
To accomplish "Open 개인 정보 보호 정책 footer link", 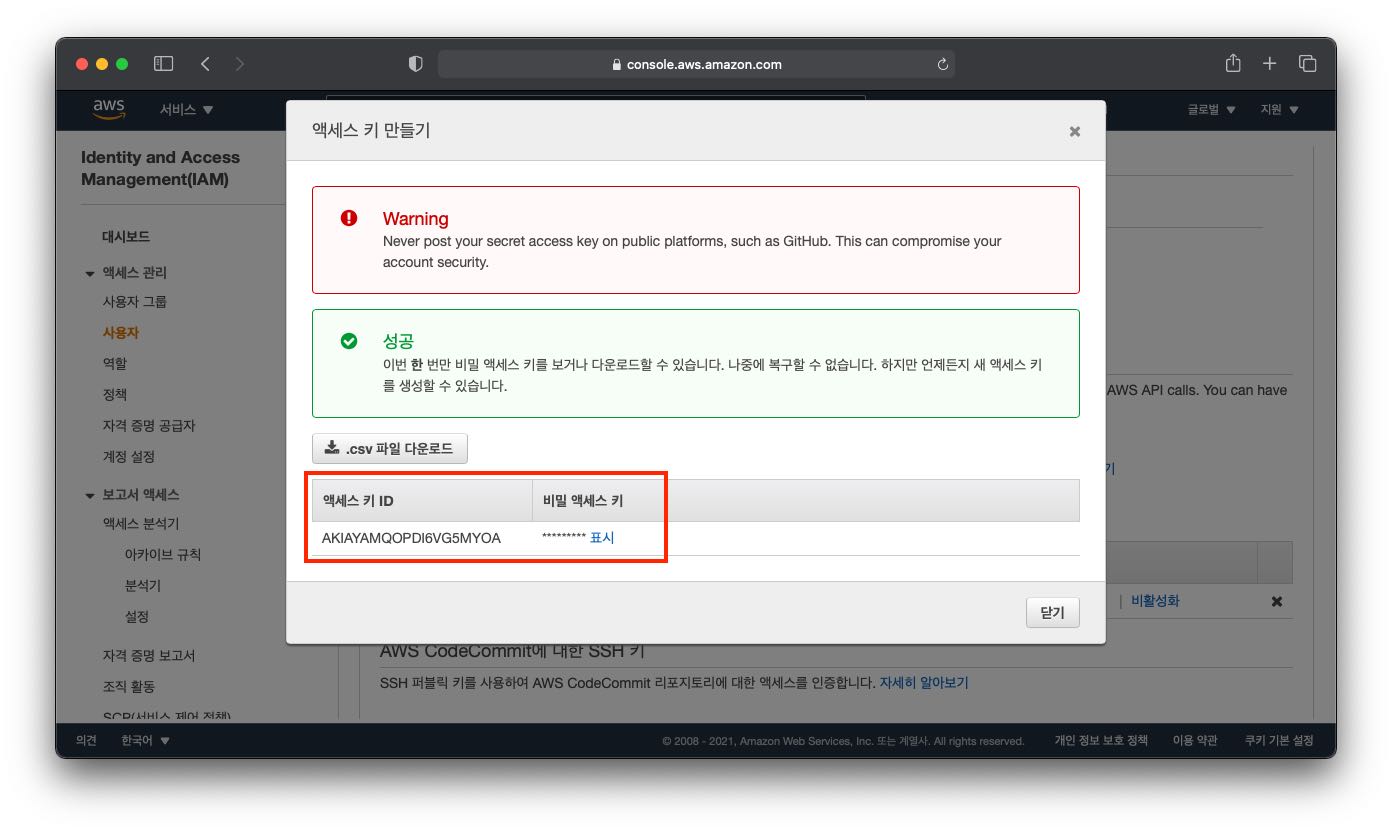I will (x=1101, y=741).
